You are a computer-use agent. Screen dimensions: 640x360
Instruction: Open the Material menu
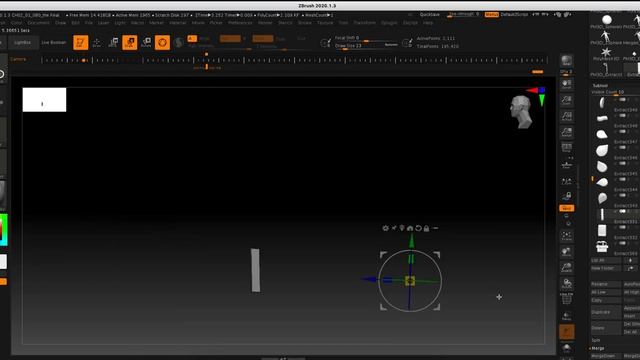click(178, 23)
